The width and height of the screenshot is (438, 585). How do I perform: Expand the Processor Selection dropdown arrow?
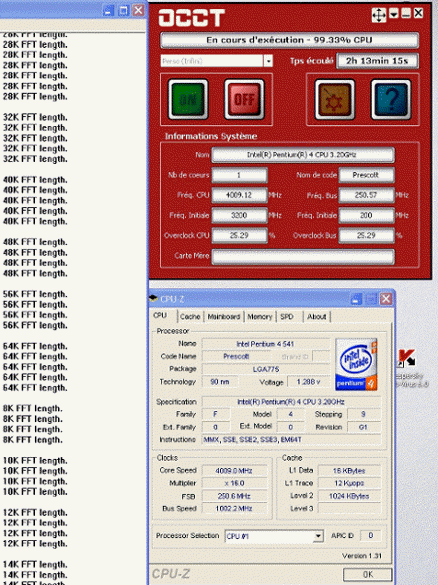point(318,536)
